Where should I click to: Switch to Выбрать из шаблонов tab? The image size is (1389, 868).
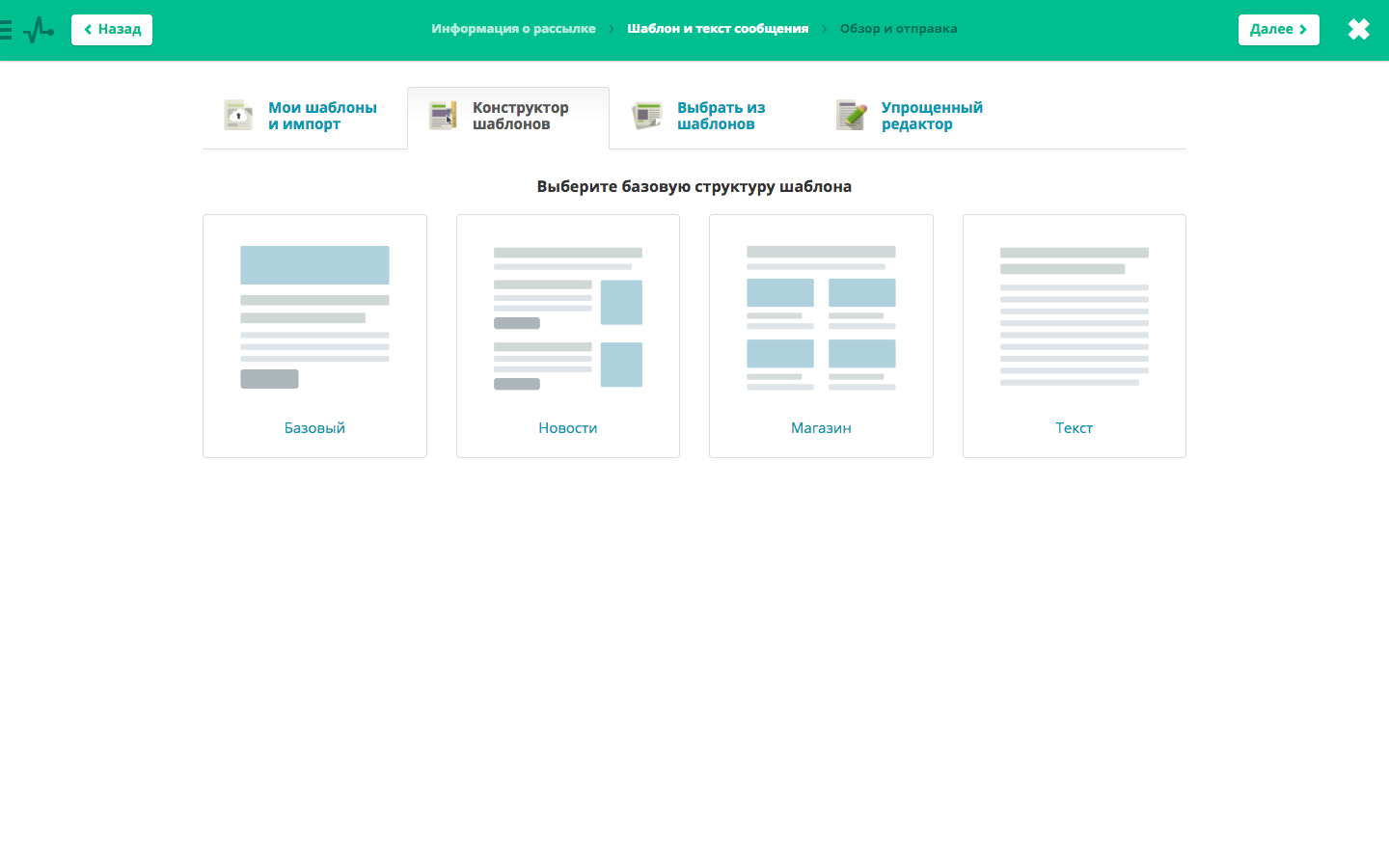[721, 116]
